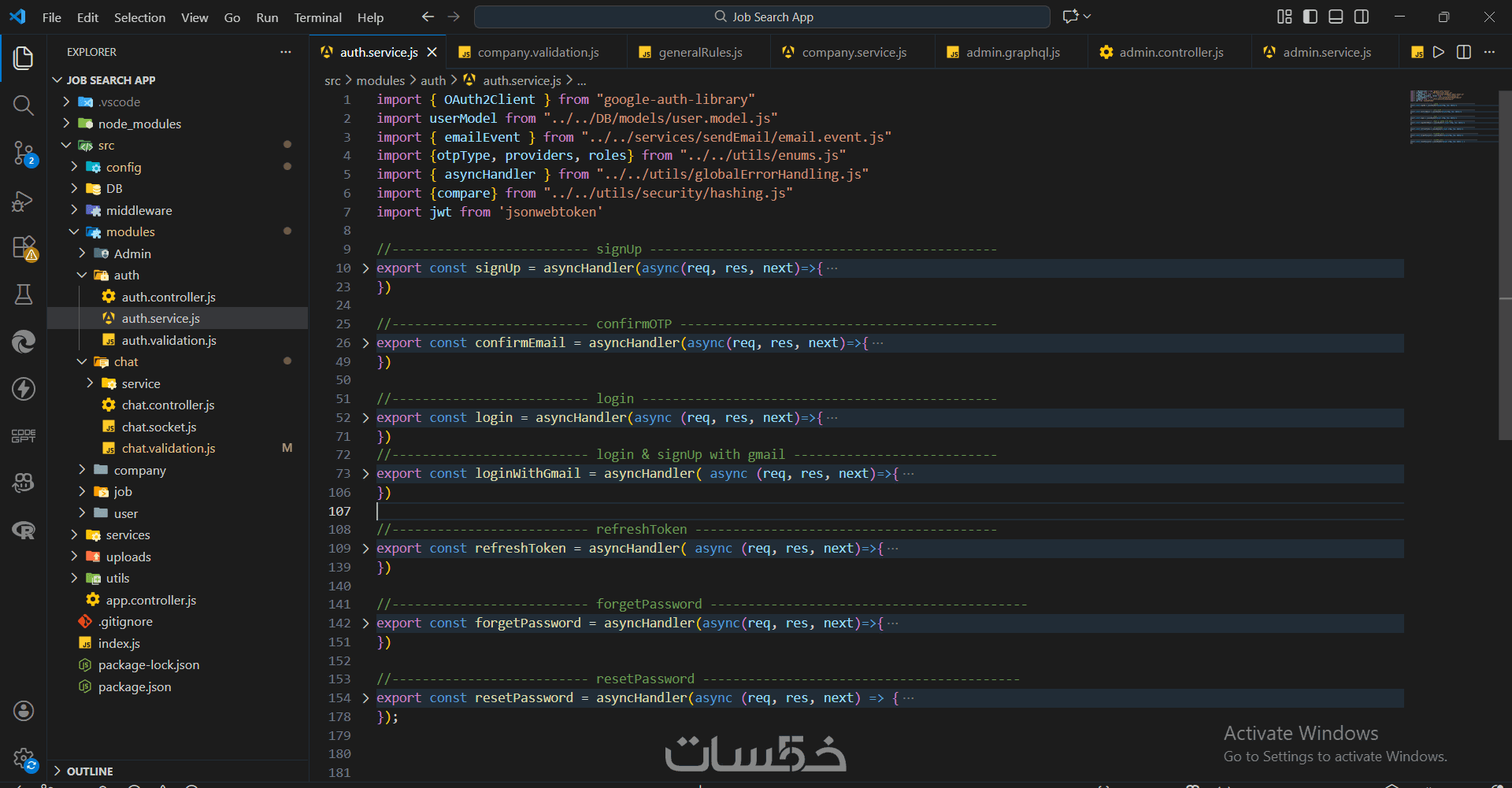Image resolution: width=1512 pixels, height=788 pixels.
Task: Open Explorer Views and More Actions
Action: point(285,52)
